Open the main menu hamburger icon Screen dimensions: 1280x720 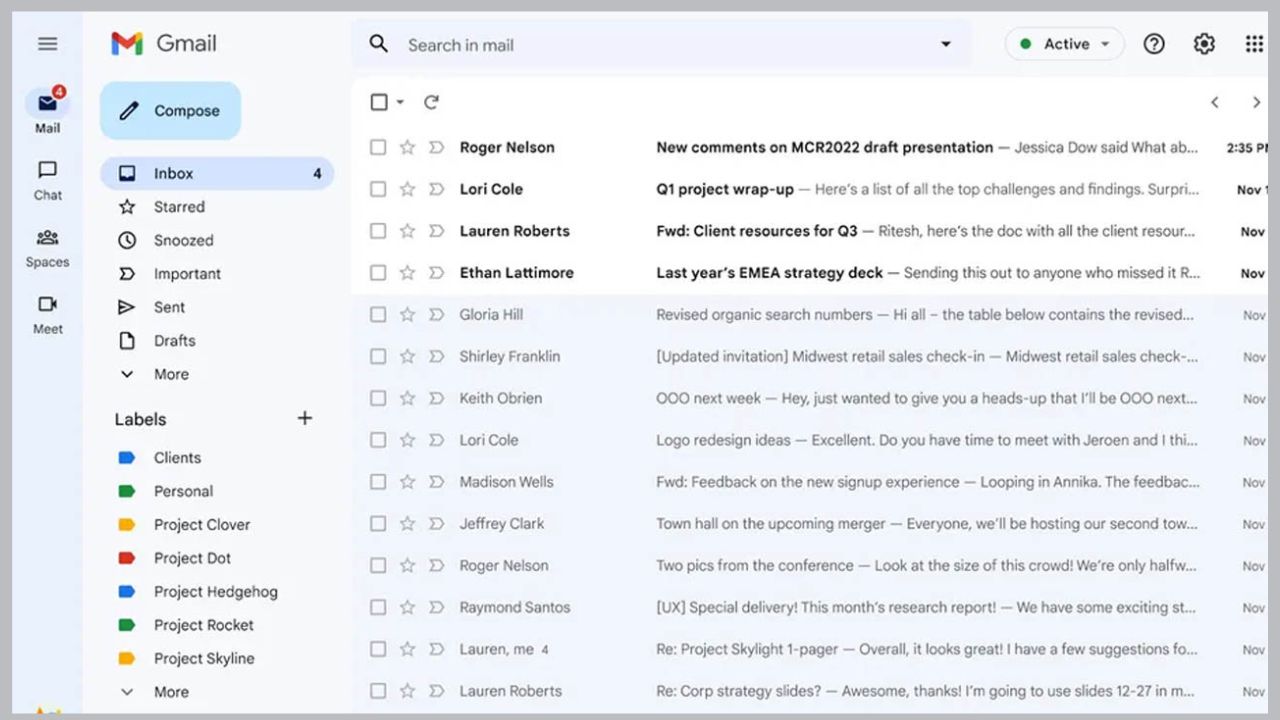(47, 44)
